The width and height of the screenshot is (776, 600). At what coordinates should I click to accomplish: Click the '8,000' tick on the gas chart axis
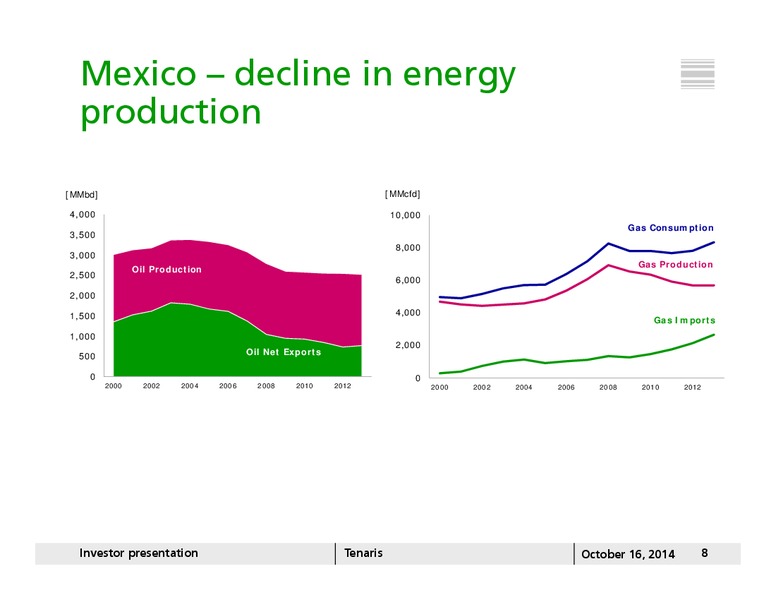pos(408,248)
